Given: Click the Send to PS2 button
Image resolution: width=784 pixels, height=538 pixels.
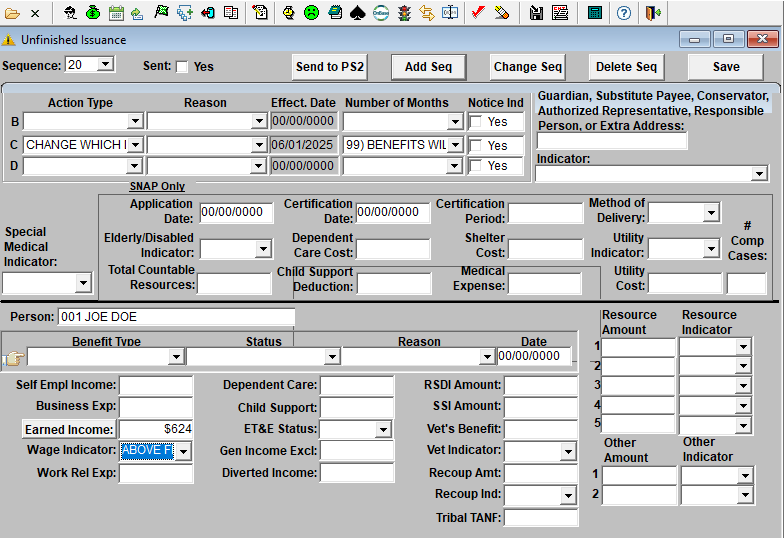Looking at the screenshot, I should 330,67.
